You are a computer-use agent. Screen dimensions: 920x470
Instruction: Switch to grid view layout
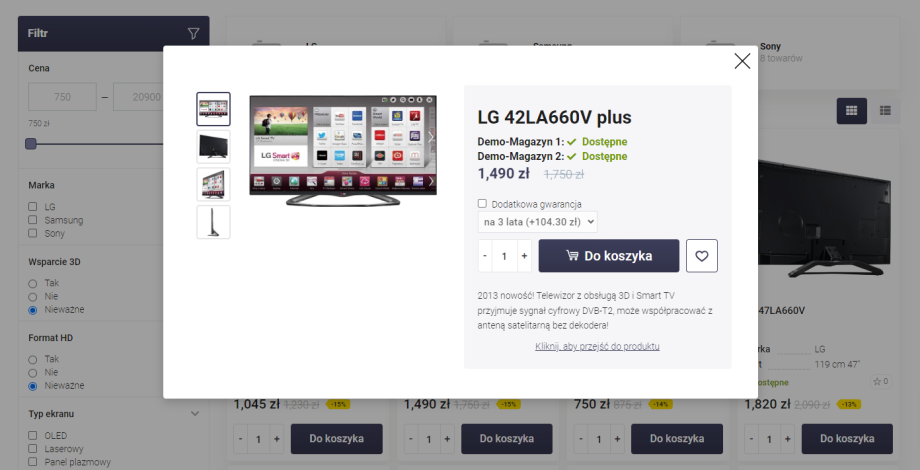pos(851,110)
